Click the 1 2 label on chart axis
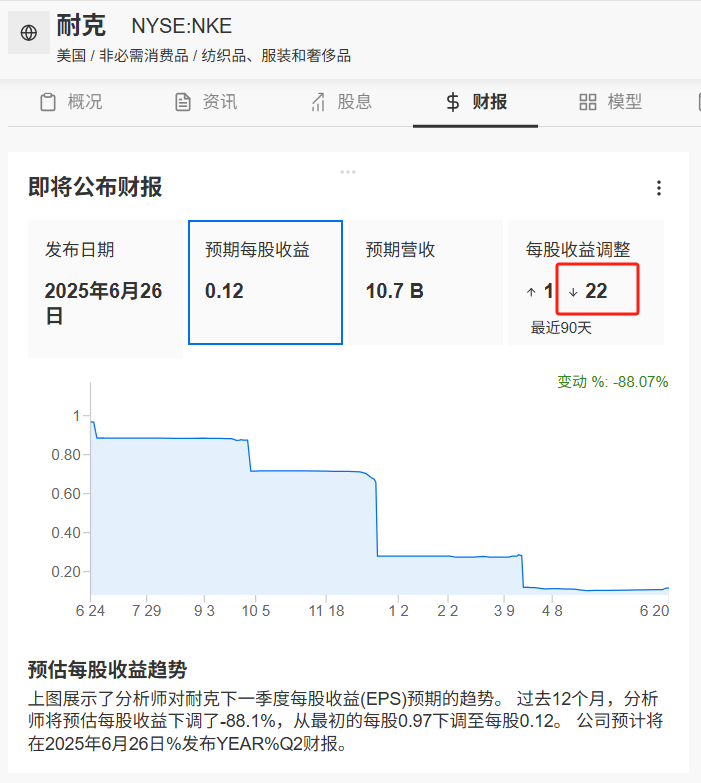This screenshot has height=783, width=701. 398,611
